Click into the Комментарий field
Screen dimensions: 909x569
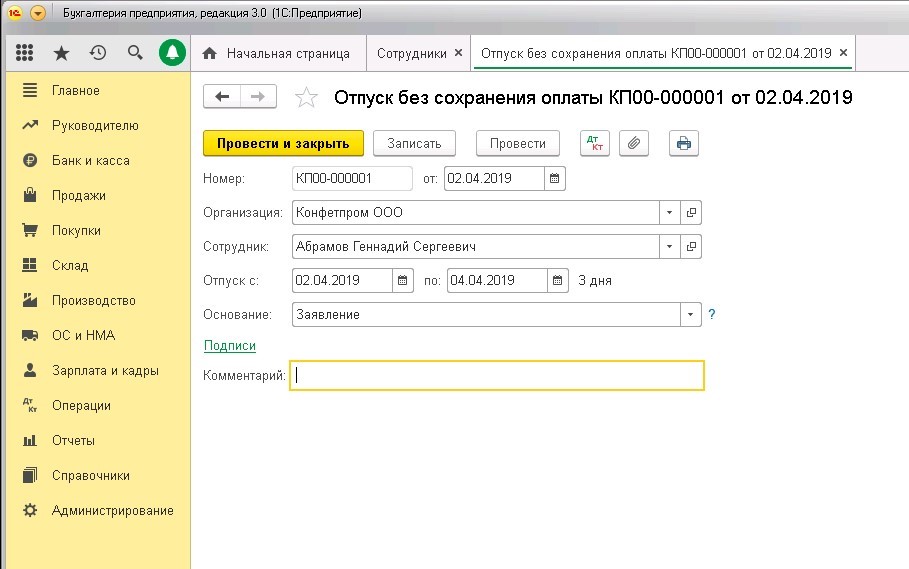[497, 375]
